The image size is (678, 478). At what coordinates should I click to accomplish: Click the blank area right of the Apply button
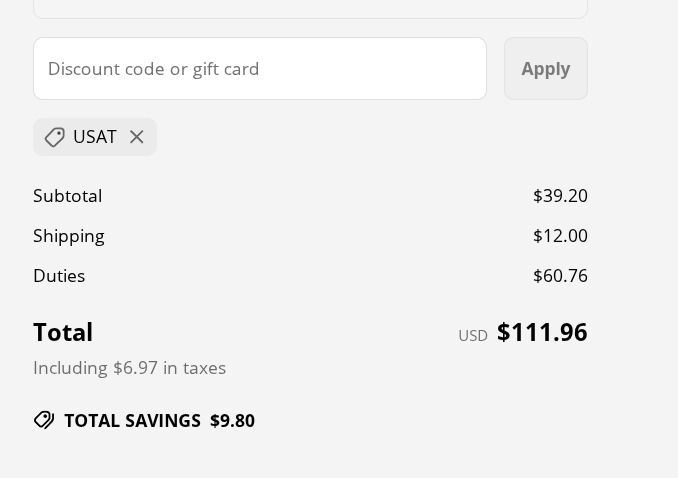click(633, 68)
